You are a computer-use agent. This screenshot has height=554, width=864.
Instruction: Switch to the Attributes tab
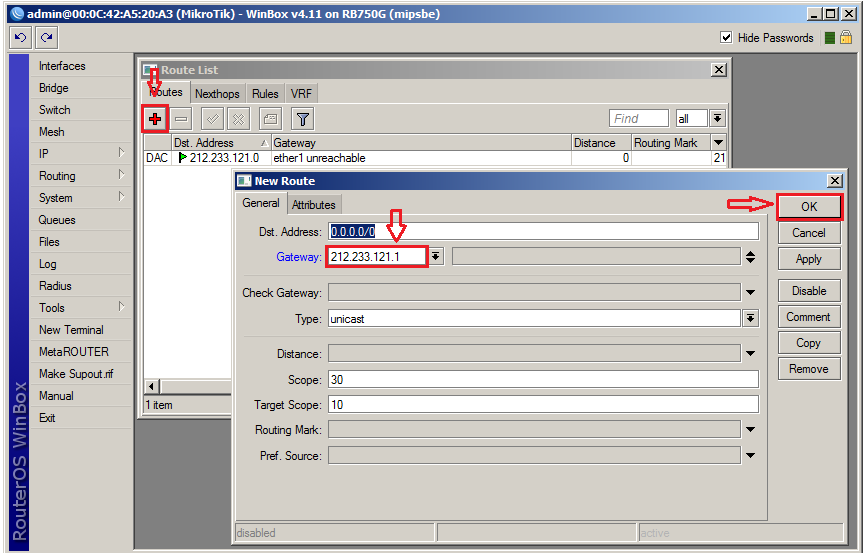pos(314,204)
